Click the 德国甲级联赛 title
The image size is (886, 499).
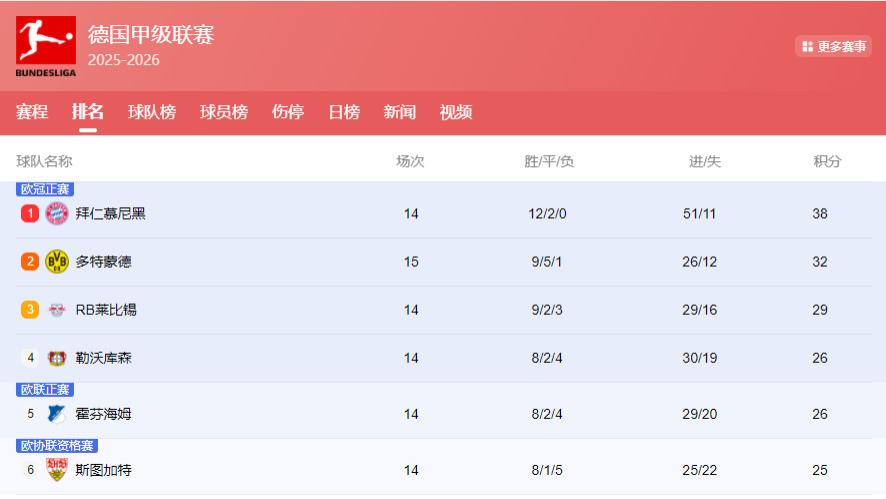151,34
